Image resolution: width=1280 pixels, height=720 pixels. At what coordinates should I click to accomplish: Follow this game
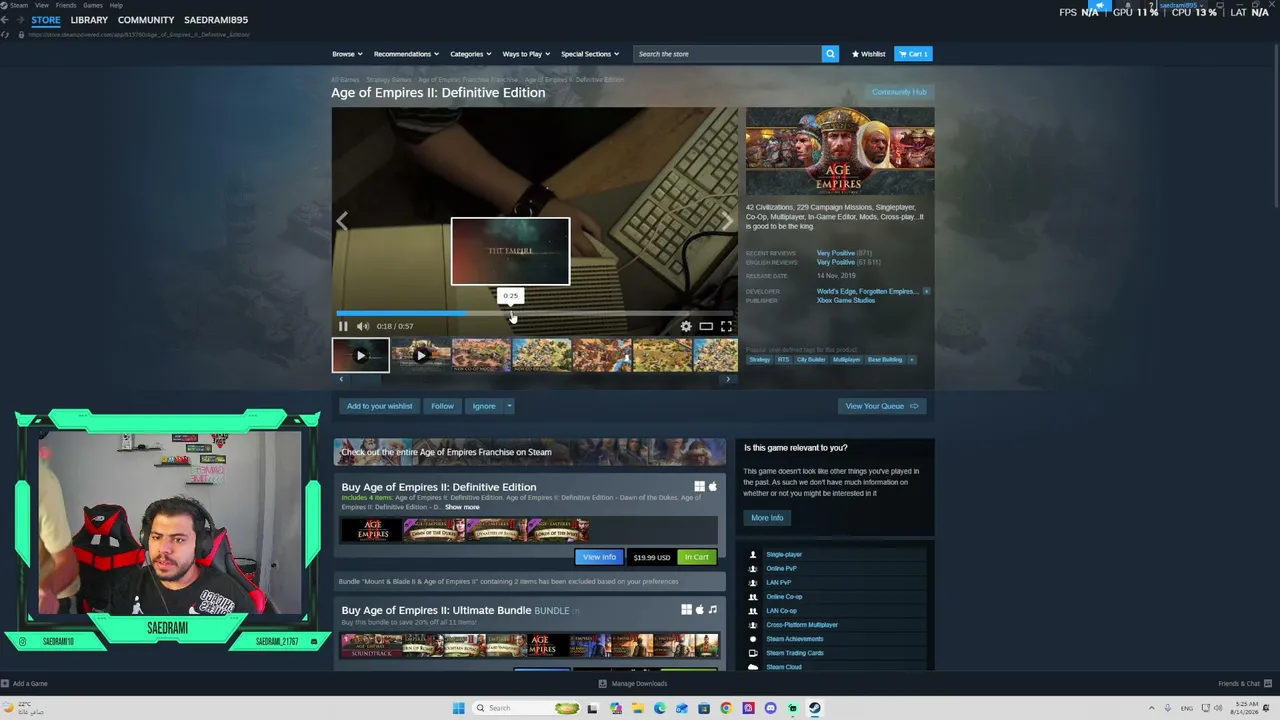point(442,406)
